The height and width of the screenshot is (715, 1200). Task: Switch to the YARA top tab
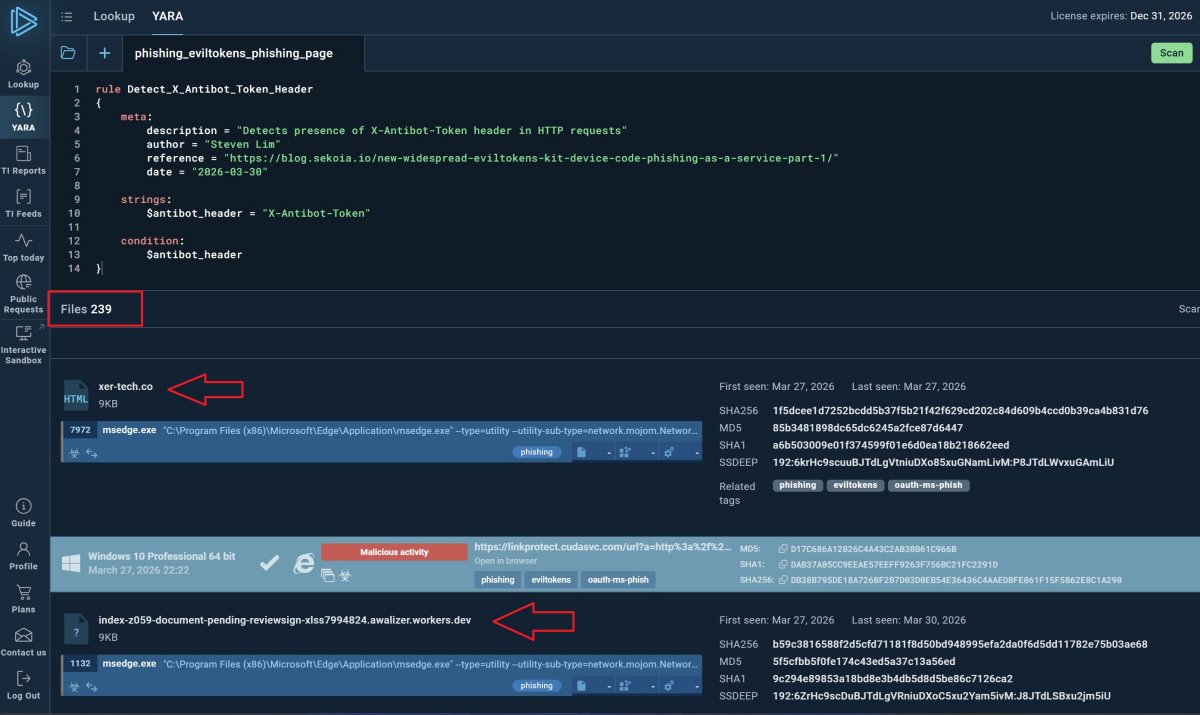167,17
